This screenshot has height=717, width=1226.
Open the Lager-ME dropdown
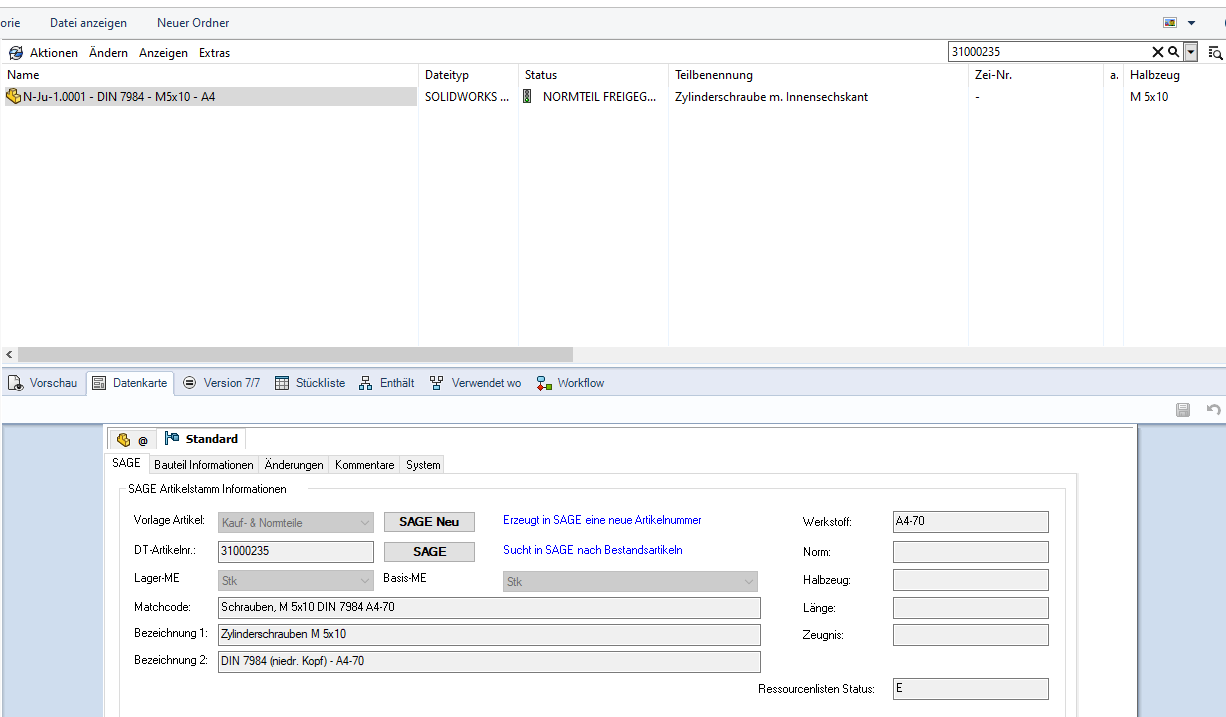click(295, 581)
